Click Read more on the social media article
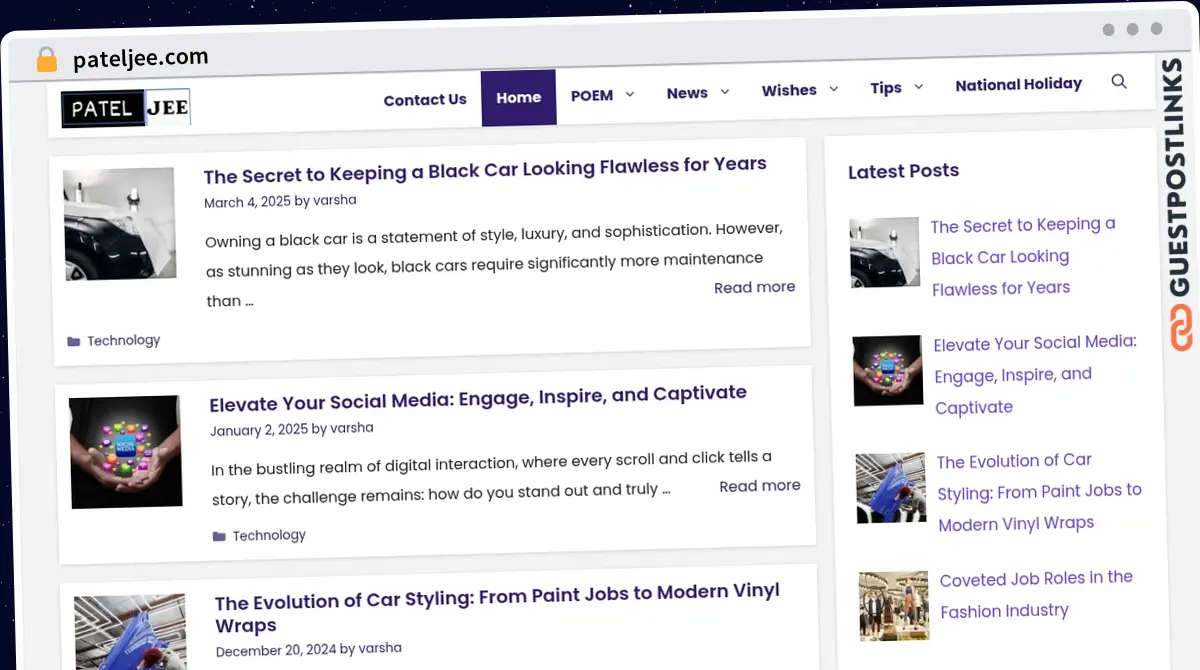This screenshot has height=670, width=1200. [759, 486]
